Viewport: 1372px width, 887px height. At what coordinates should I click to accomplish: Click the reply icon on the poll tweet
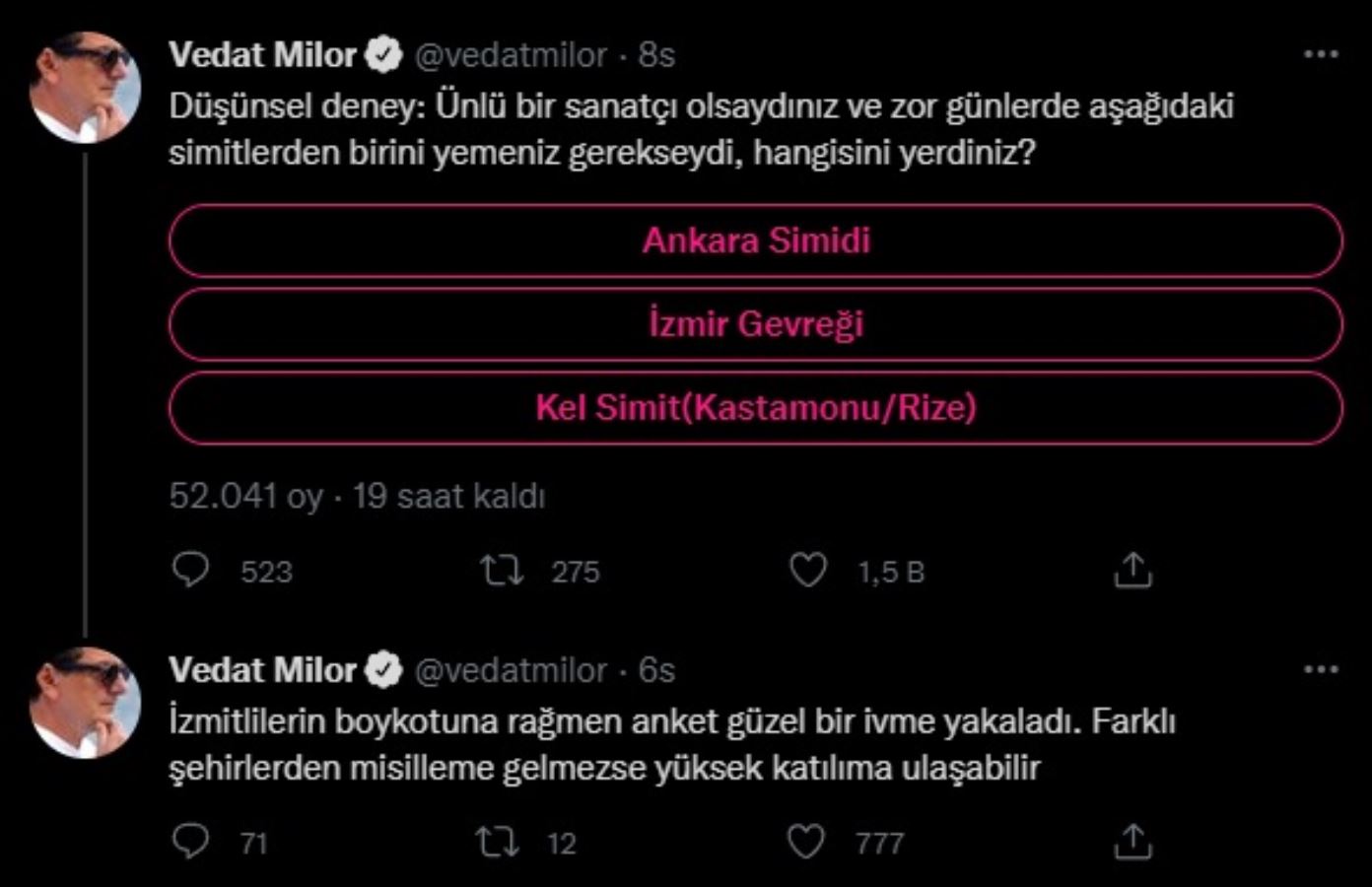coord(193,569)
